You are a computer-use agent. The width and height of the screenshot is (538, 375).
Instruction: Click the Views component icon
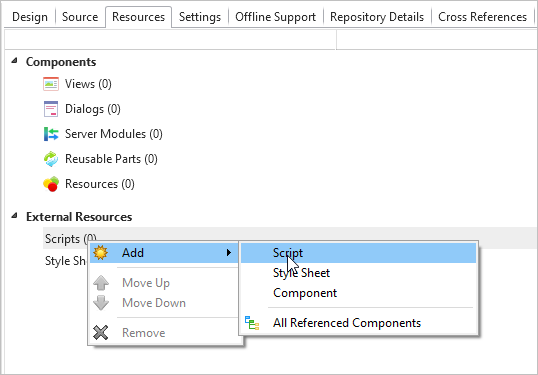51,84
